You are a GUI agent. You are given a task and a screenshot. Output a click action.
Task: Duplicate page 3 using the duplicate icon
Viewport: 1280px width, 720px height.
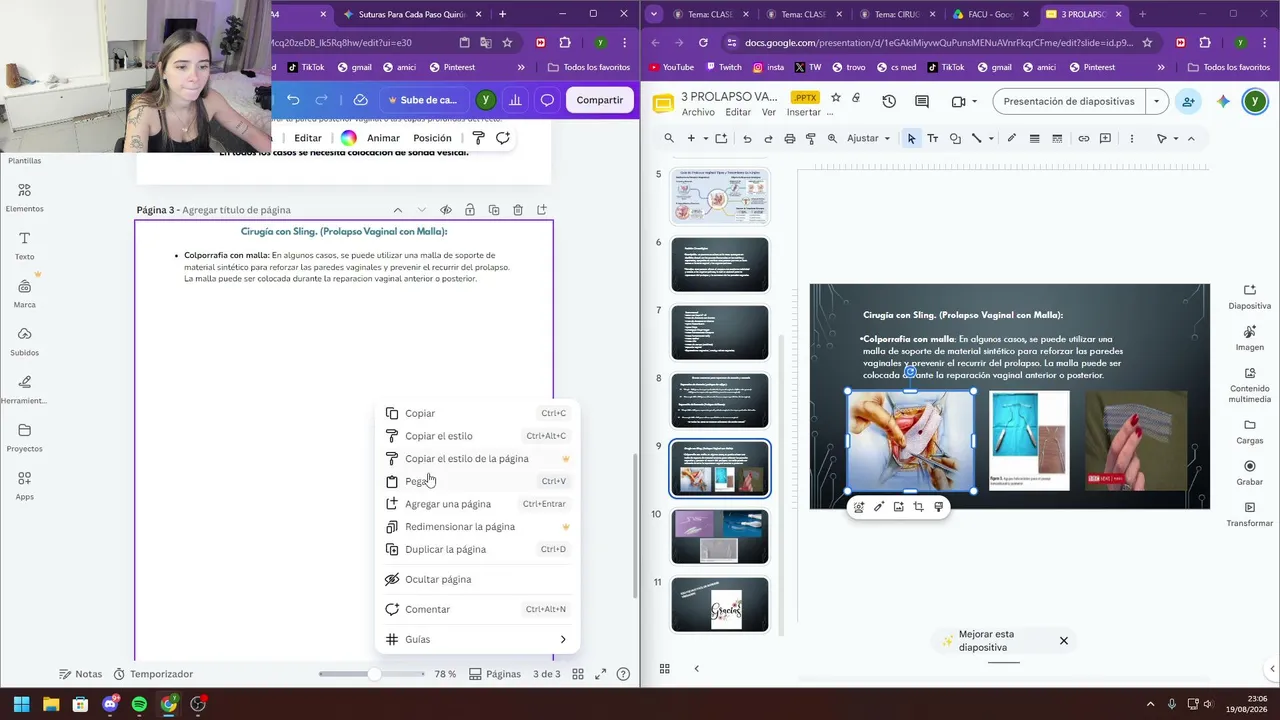point(494,210)
